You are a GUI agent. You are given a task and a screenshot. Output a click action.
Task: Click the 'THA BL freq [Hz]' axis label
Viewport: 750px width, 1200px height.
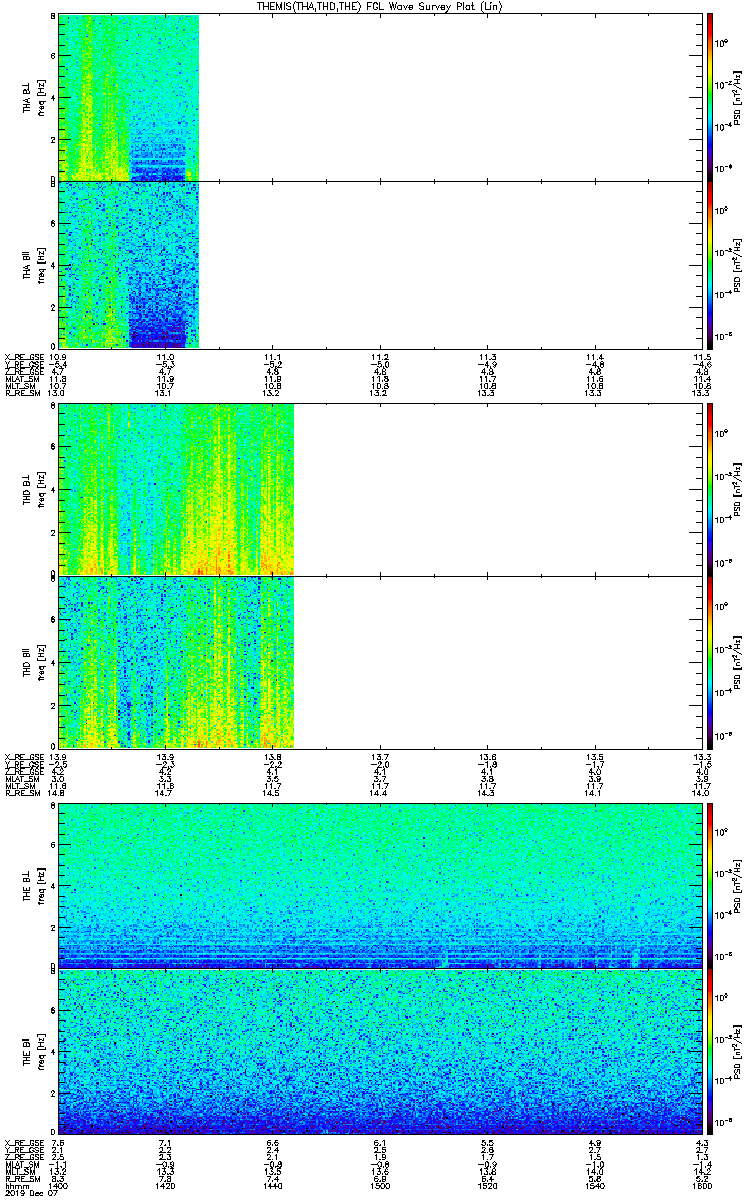click(33, 97)
